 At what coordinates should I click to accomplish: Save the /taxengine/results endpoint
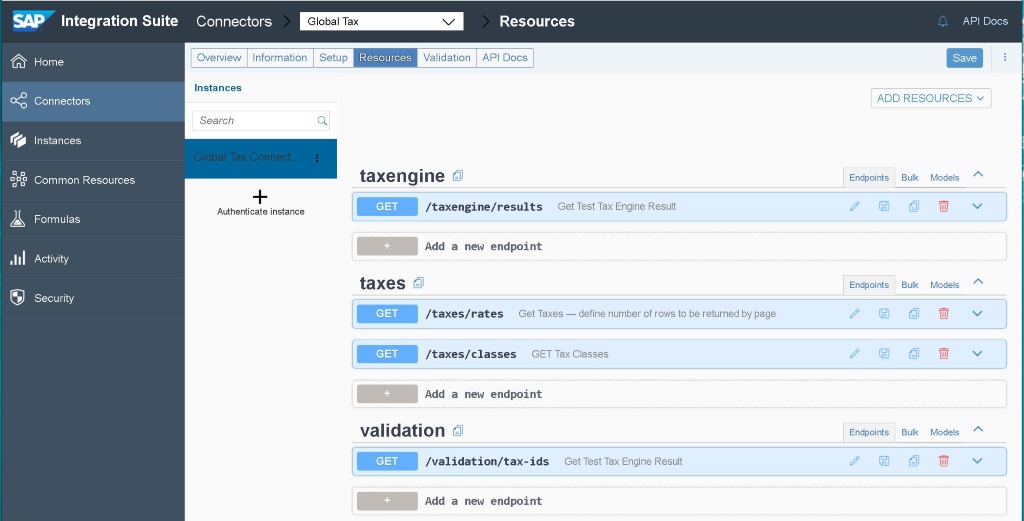(x=884, y=206)
